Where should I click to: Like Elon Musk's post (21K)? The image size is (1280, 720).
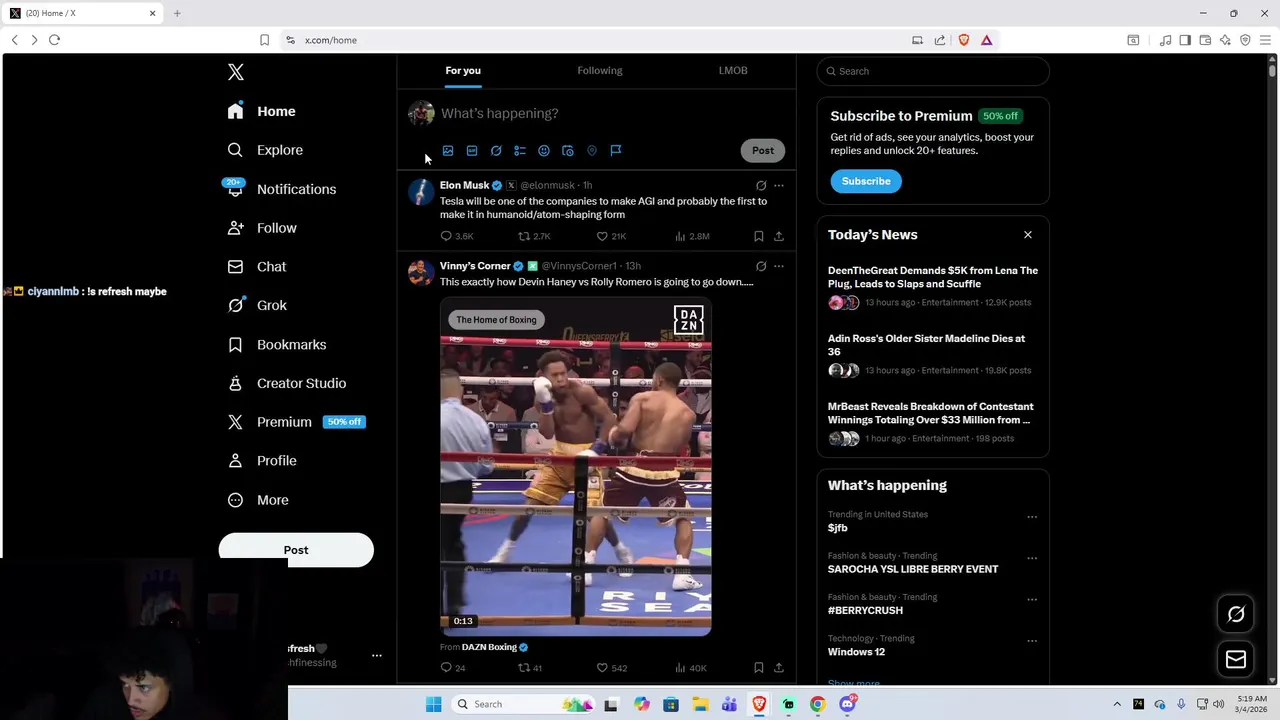tap(611, 236)
